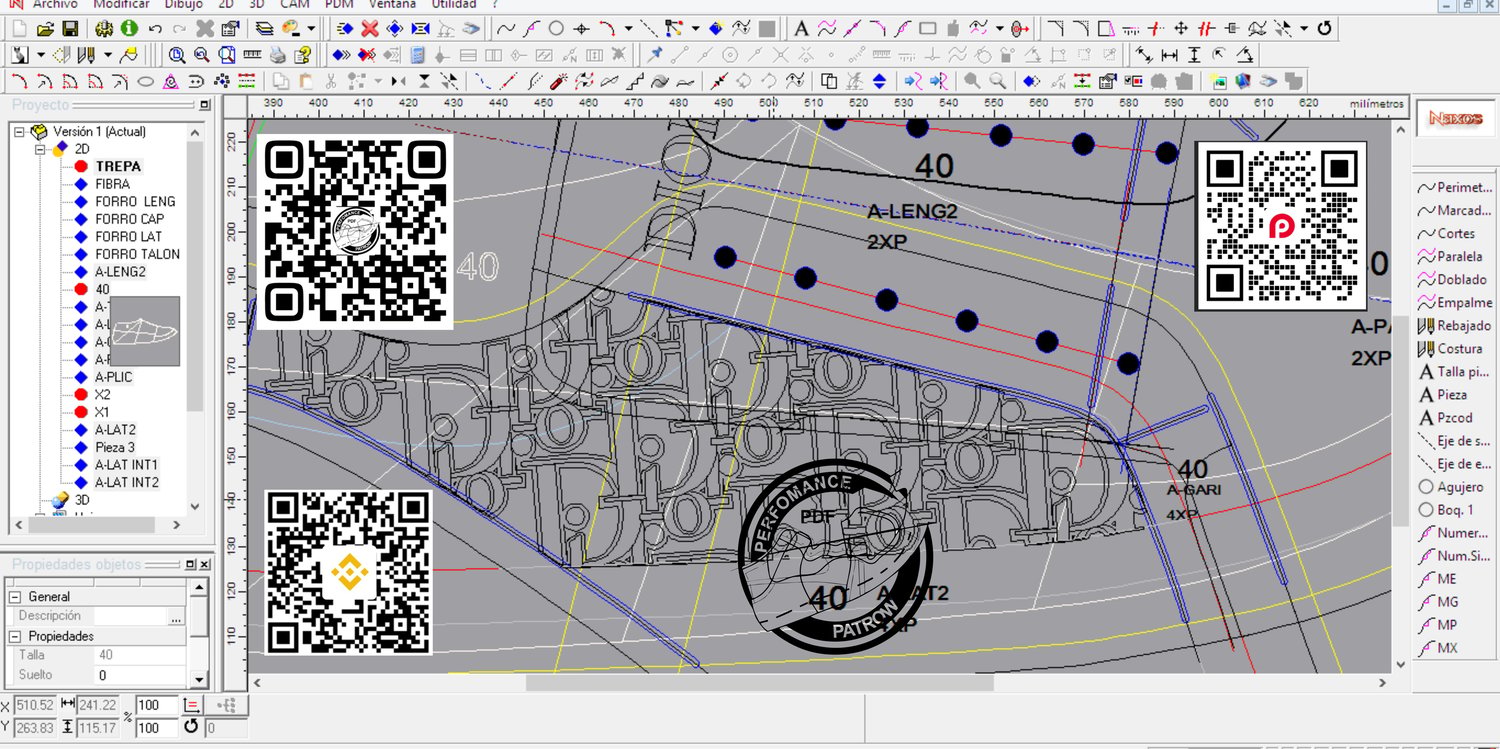Select the vertical dimension measure tool

[x=1194, y=54]
